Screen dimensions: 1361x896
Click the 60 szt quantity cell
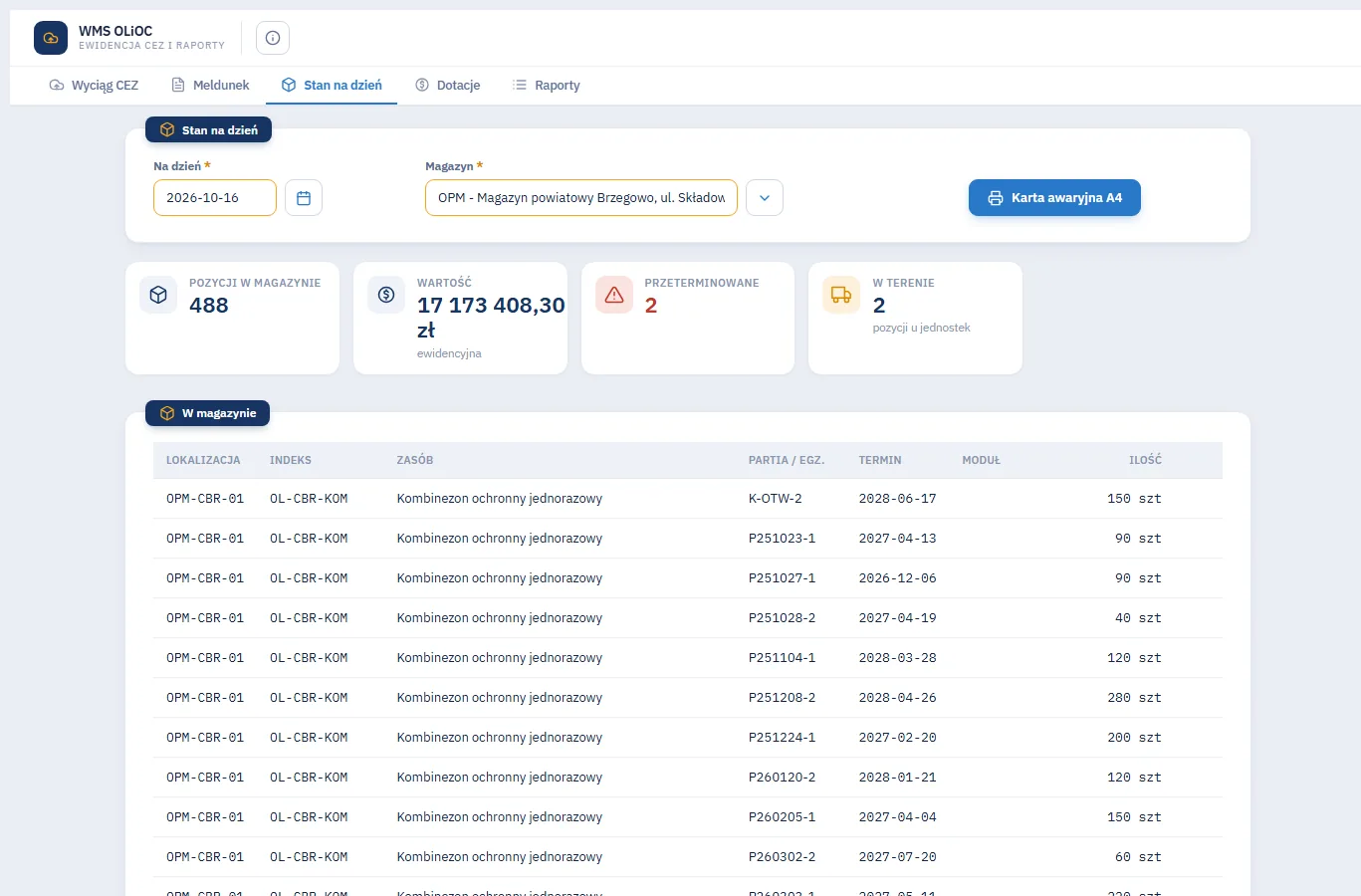[1138, 857]
